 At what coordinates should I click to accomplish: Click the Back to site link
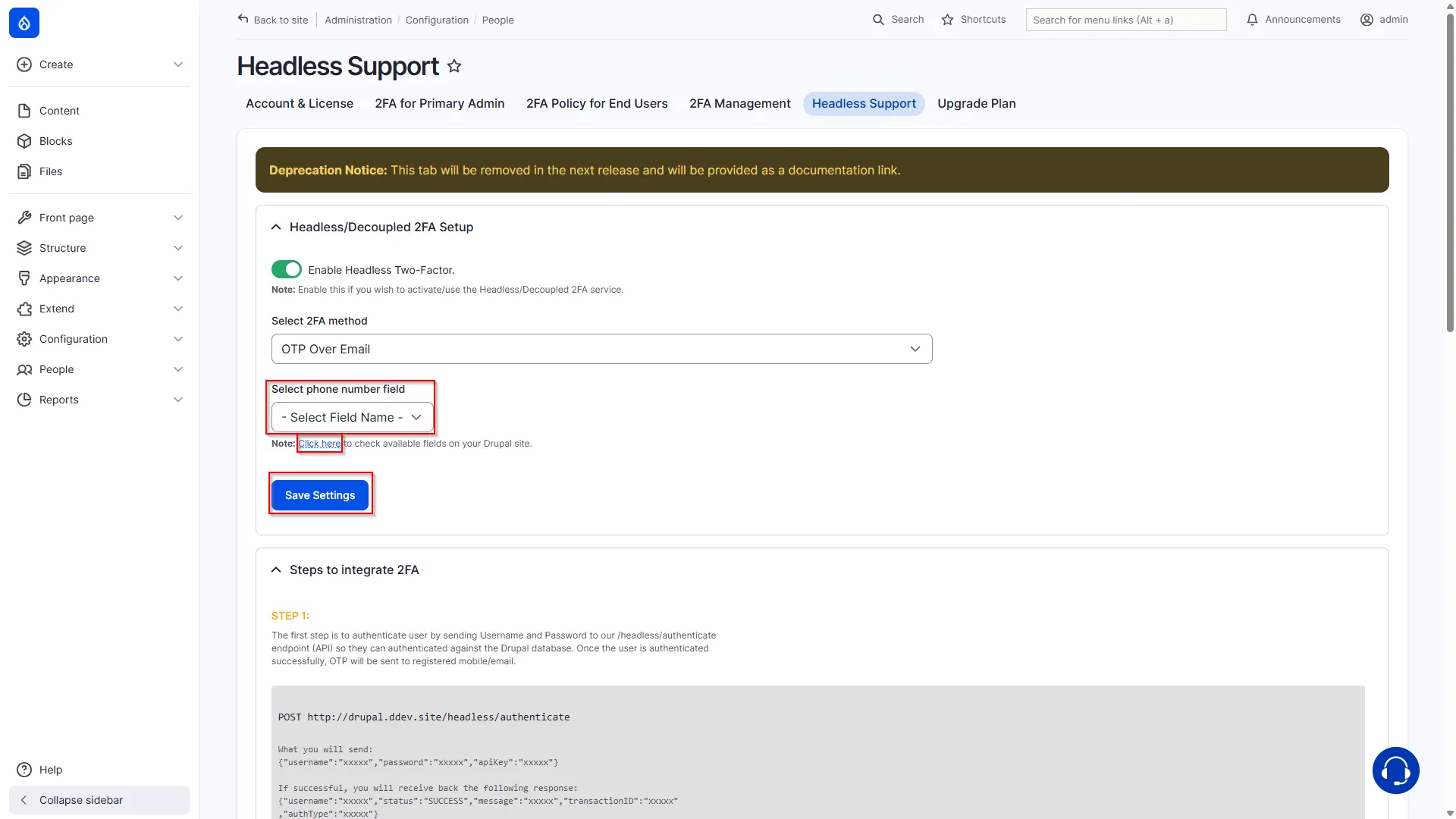(273, 20)
